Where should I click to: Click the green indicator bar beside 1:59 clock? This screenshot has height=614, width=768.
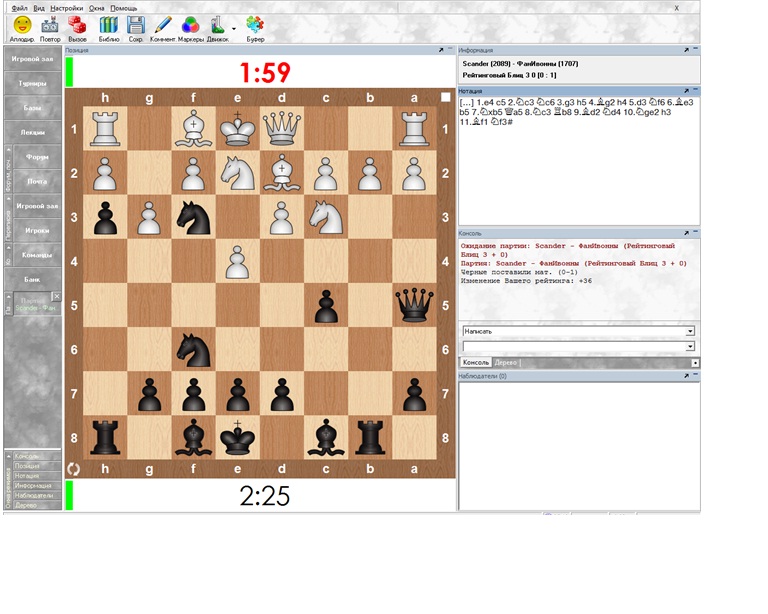(x=70, y=71)
